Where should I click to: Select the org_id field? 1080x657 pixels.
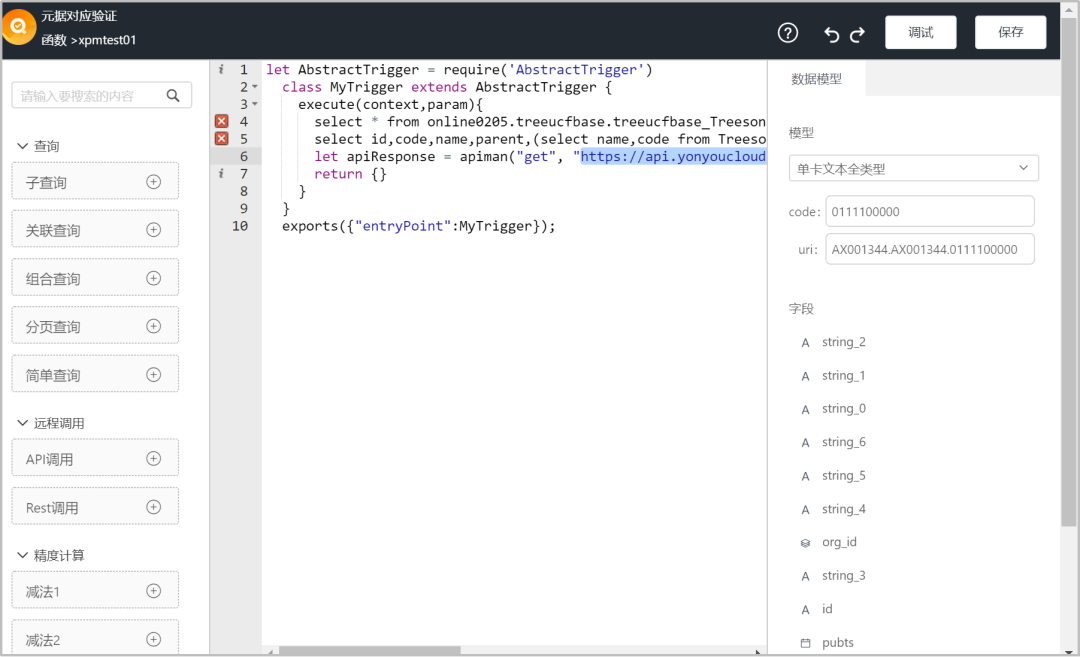click(838, 542)
